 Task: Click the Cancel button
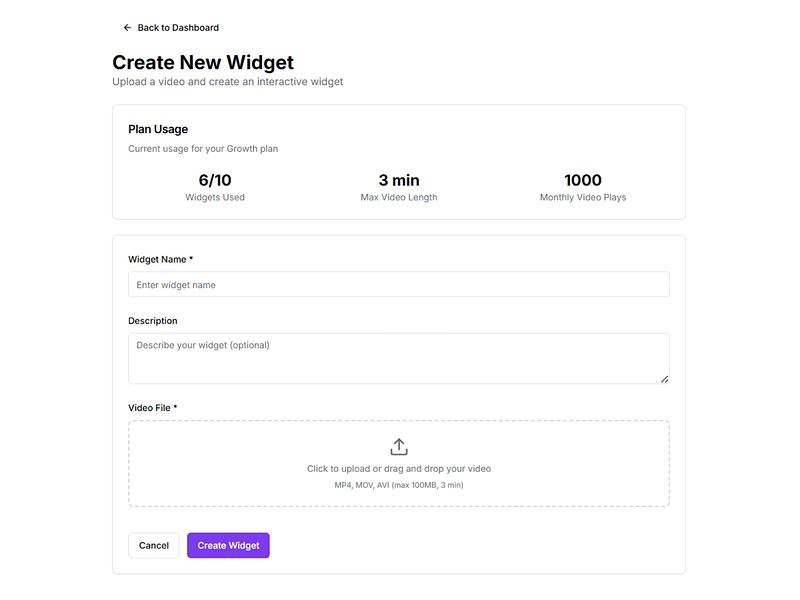(153, 545)
